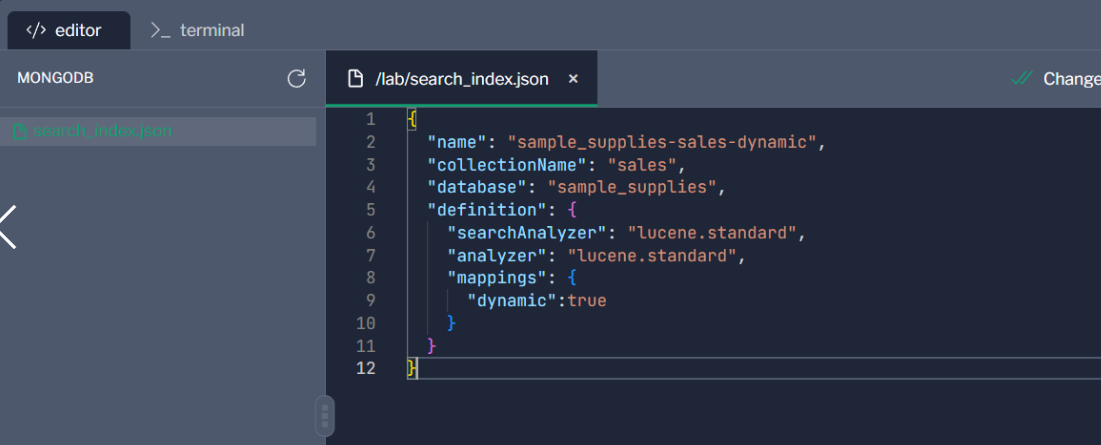This screenshot has height=445, width=1101.
Task: Click the sidebar resize drag handle
Action: 325,415
